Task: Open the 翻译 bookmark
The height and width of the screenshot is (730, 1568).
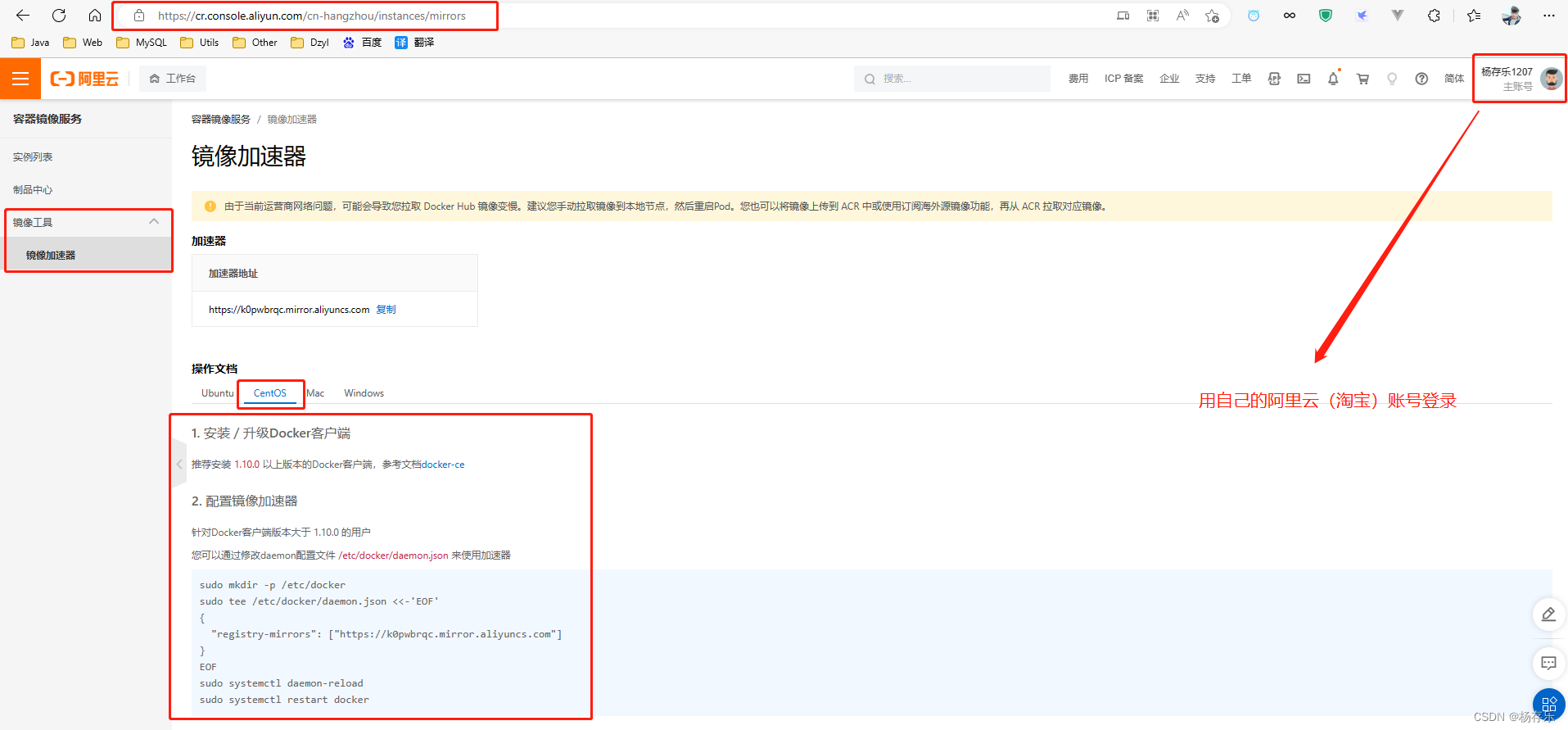Action: pos(414,43)
